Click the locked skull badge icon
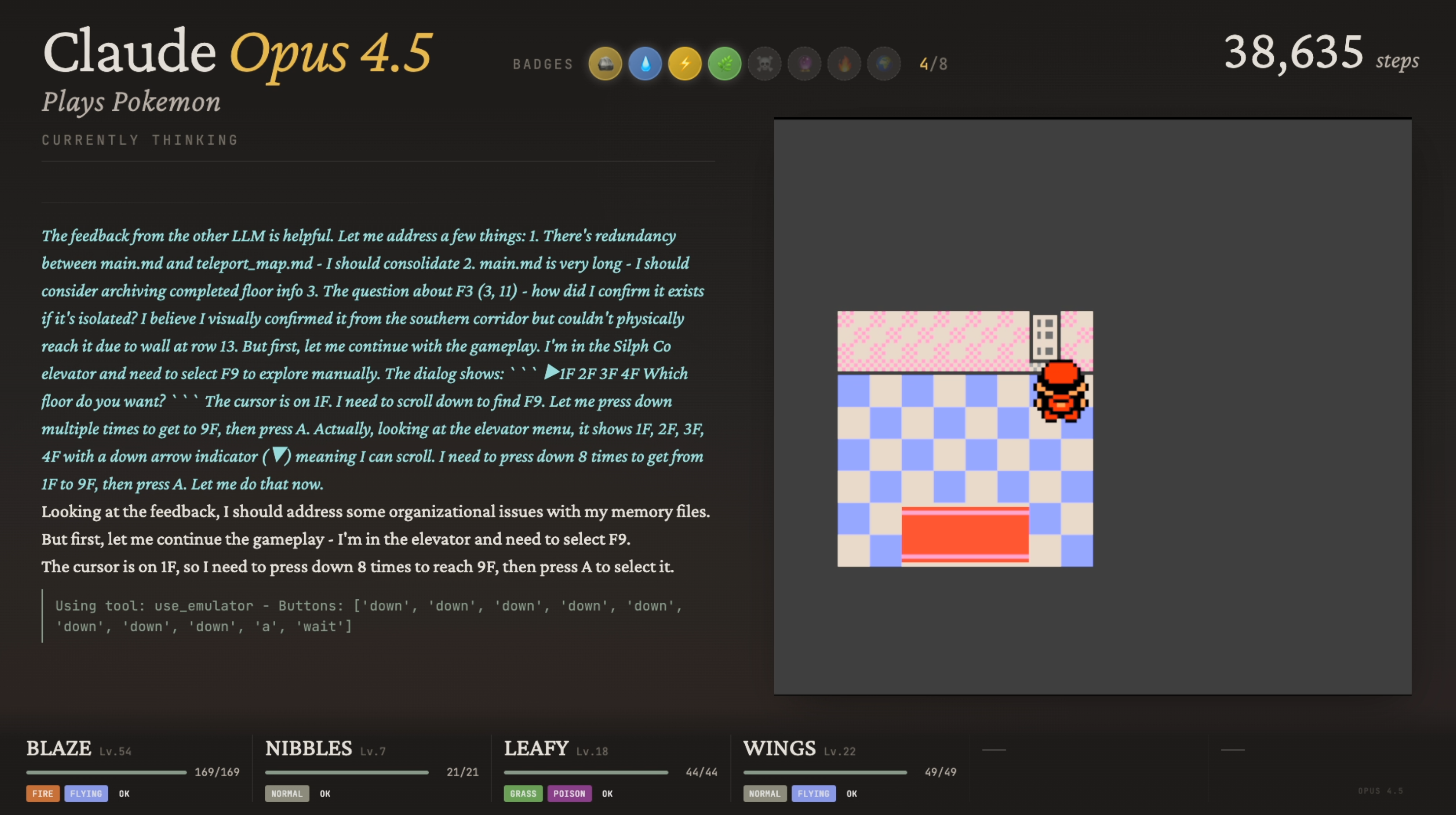Viewport: 1456px width, 815px height. point(764,64)
